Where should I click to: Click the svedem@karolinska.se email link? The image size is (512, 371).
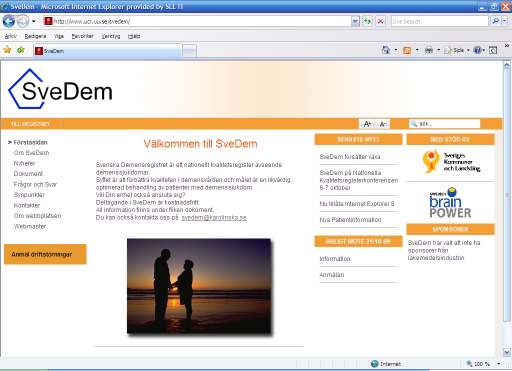click(214, 218)
